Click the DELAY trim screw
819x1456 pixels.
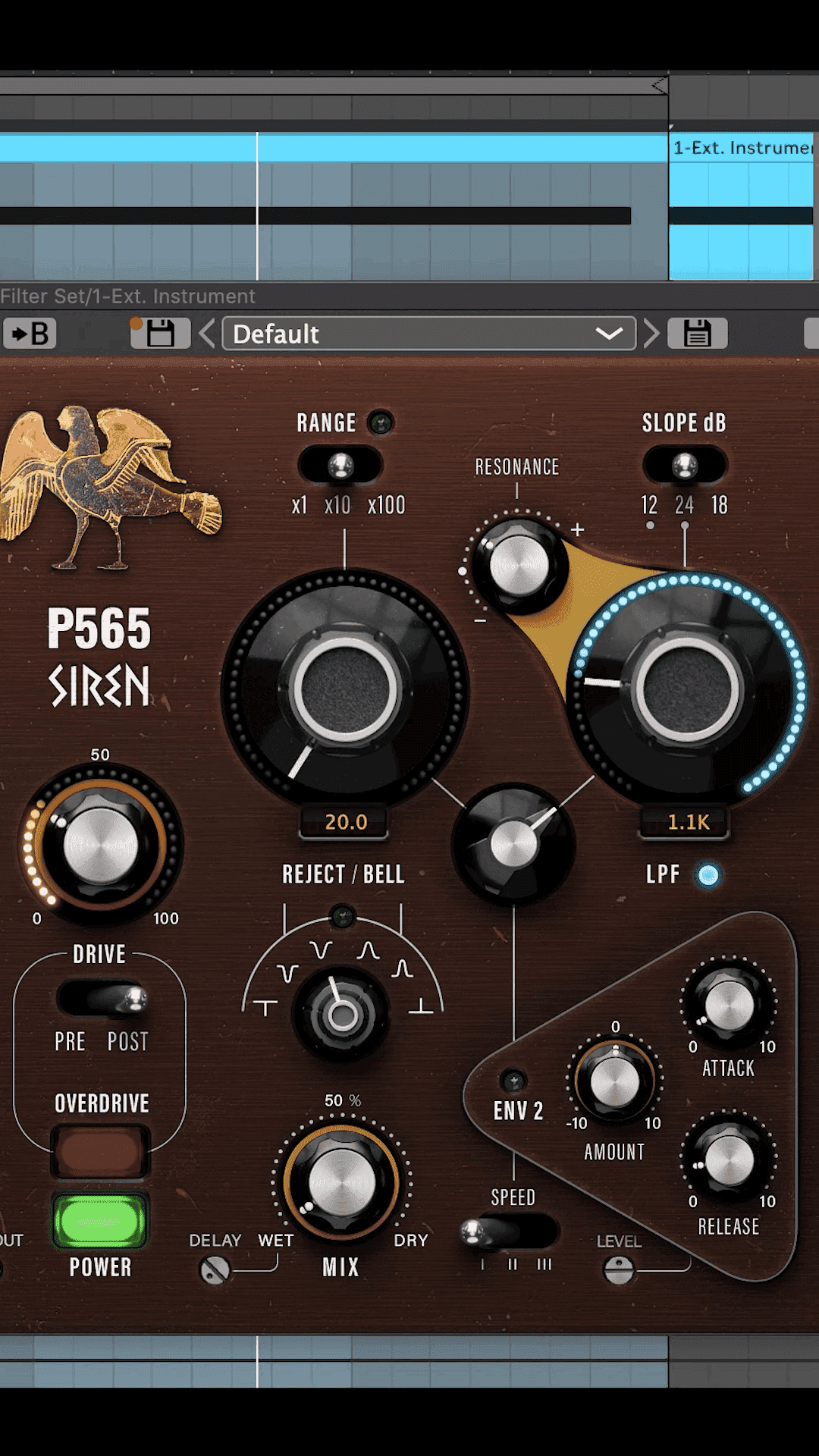(215, 1269)
